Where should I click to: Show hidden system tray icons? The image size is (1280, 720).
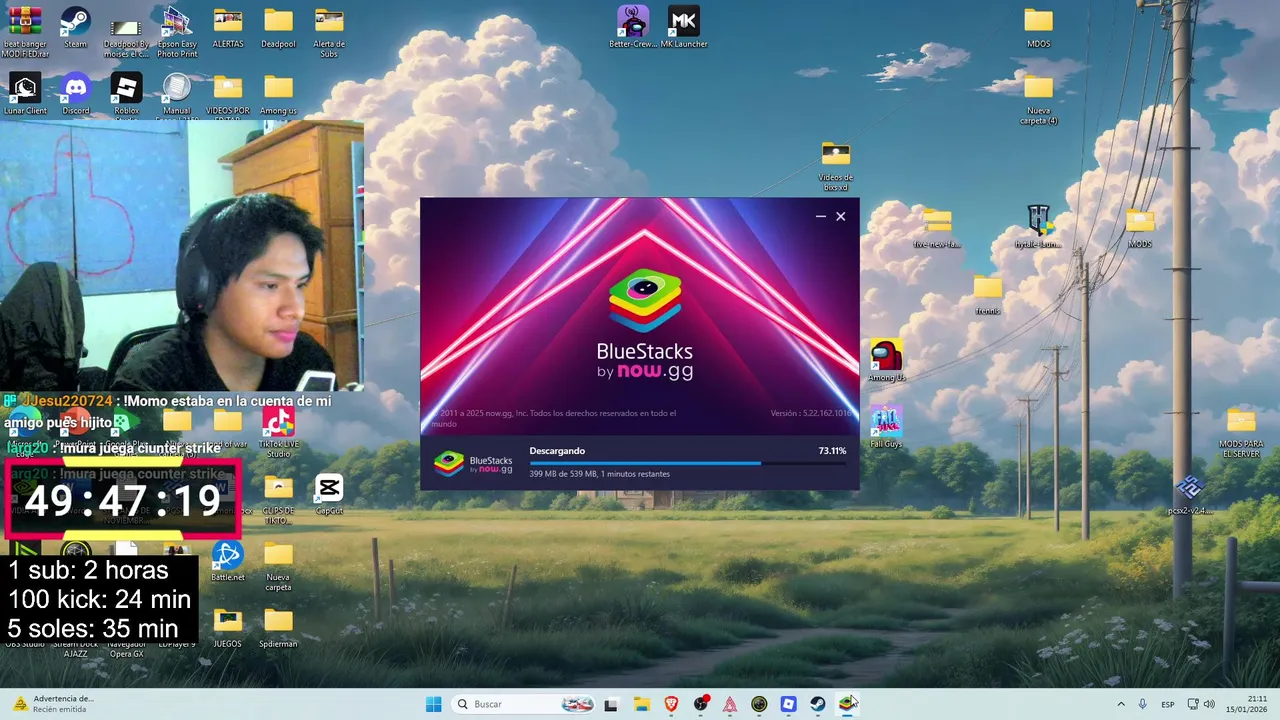click(1120, 704)
